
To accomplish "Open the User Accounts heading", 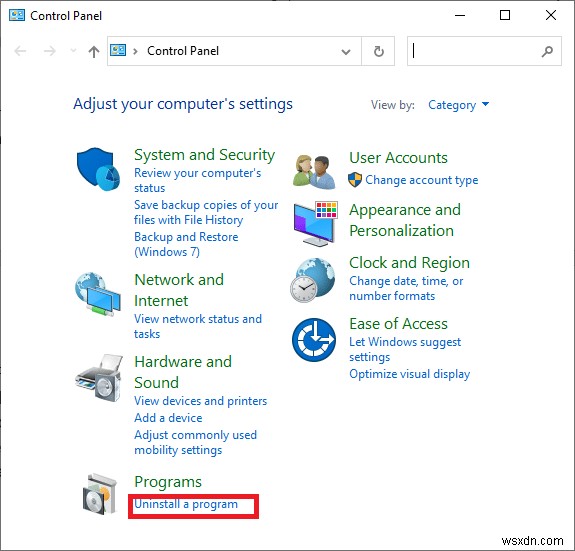I will pyautogui.click(x=398, y=158).
